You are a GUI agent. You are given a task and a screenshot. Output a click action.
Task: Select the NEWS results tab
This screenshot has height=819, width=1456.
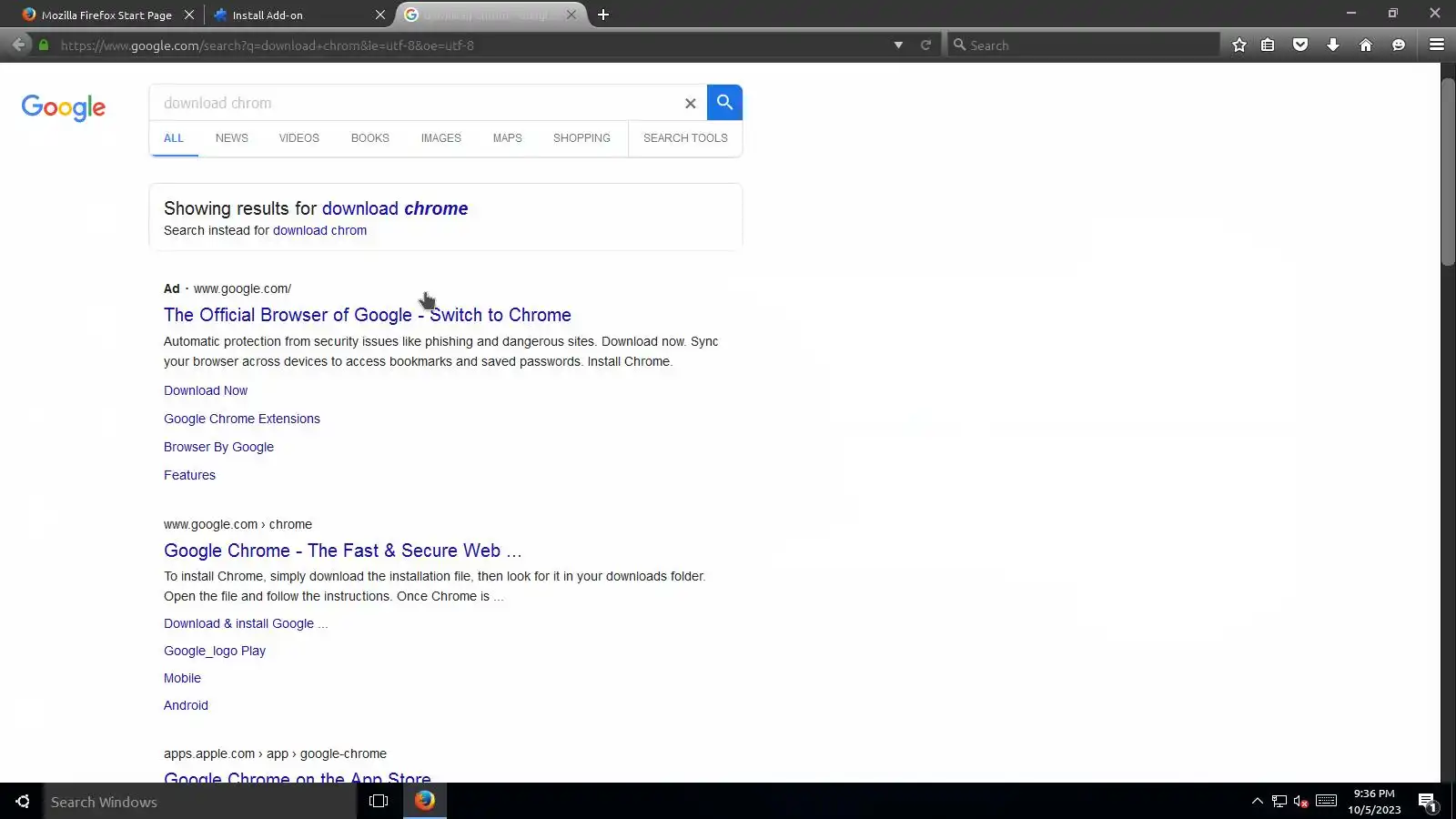232,138
